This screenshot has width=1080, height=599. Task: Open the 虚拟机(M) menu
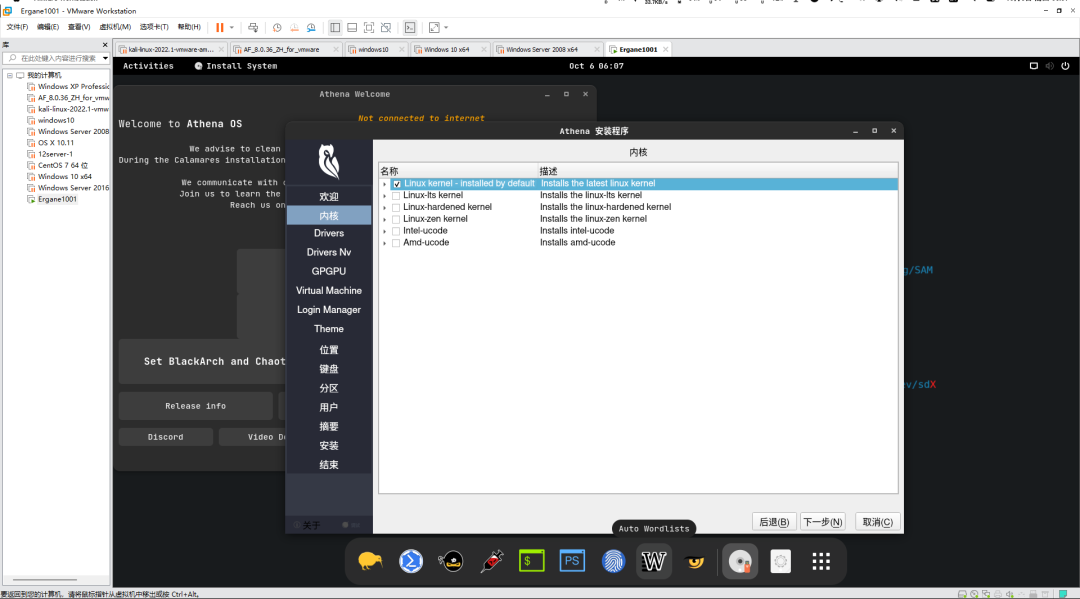pyautogui.click(x=115, y=27)
